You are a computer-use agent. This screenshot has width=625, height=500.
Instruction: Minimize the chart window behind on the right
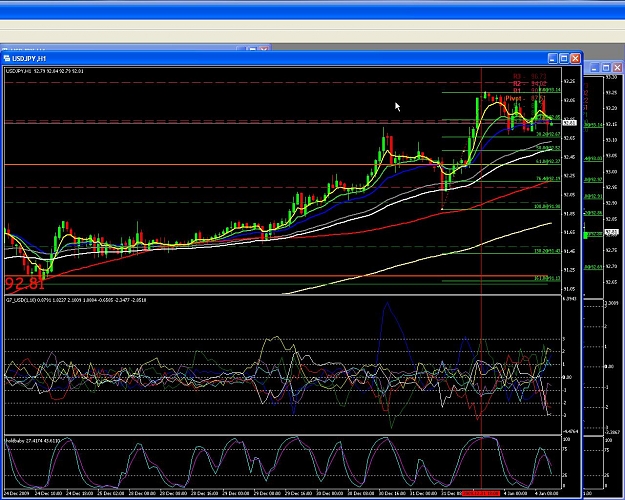click(594, 67)
